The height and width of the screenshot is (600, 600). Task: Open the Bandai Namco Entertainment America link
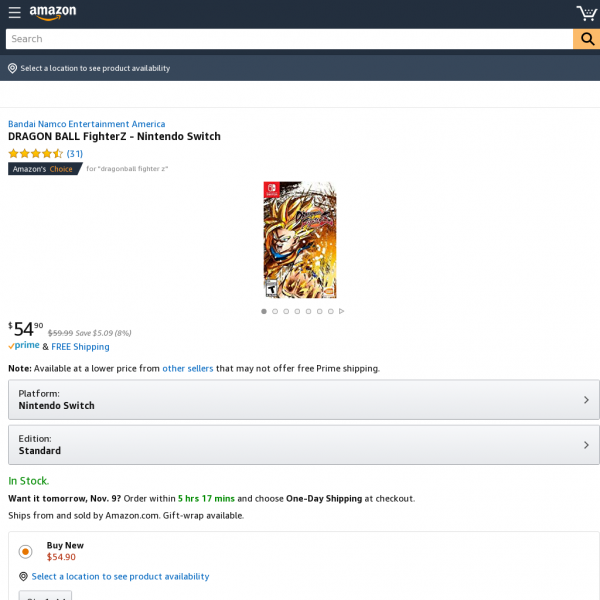pos(86,124)
